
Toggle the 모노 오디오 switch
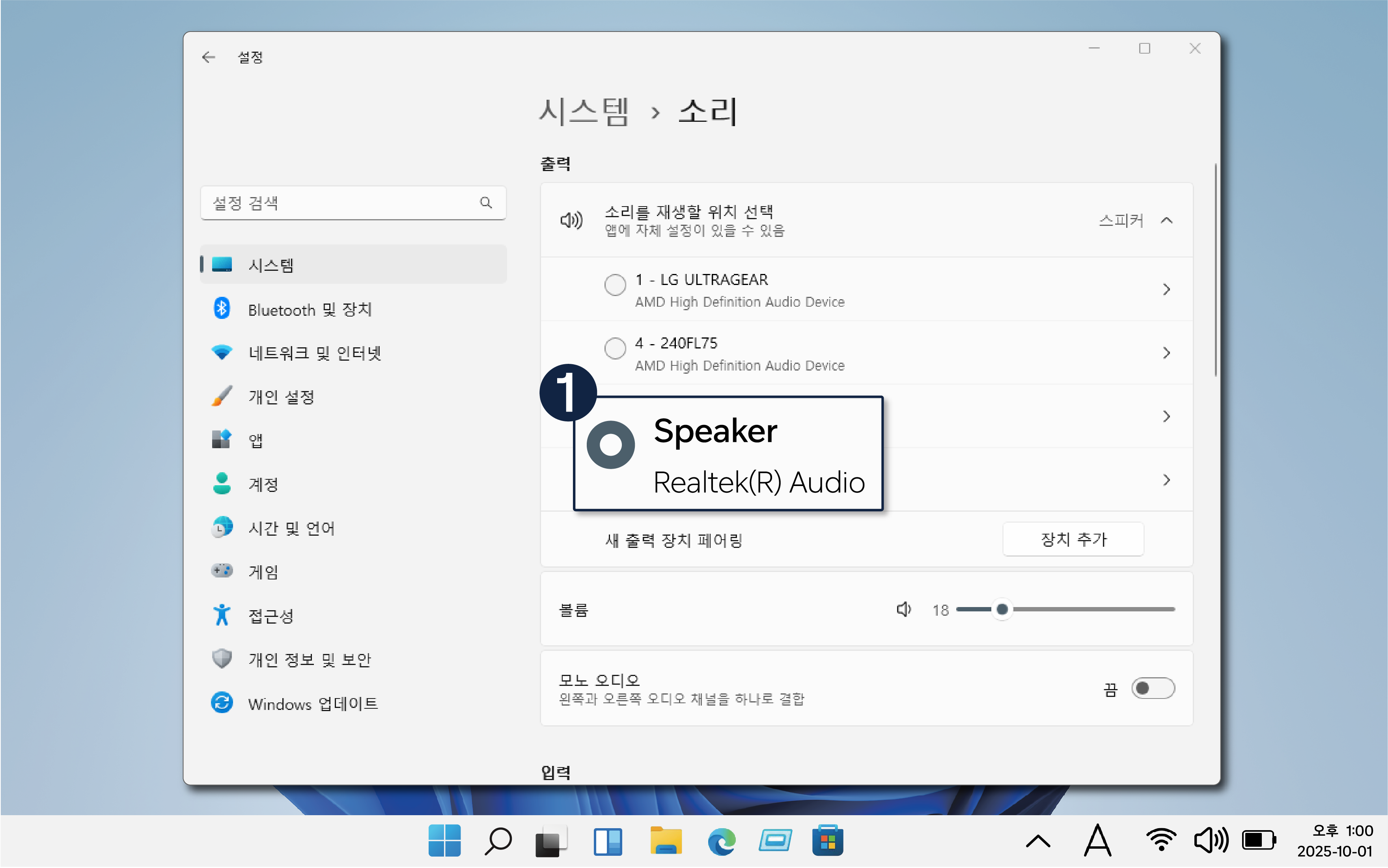point(1153,688)
